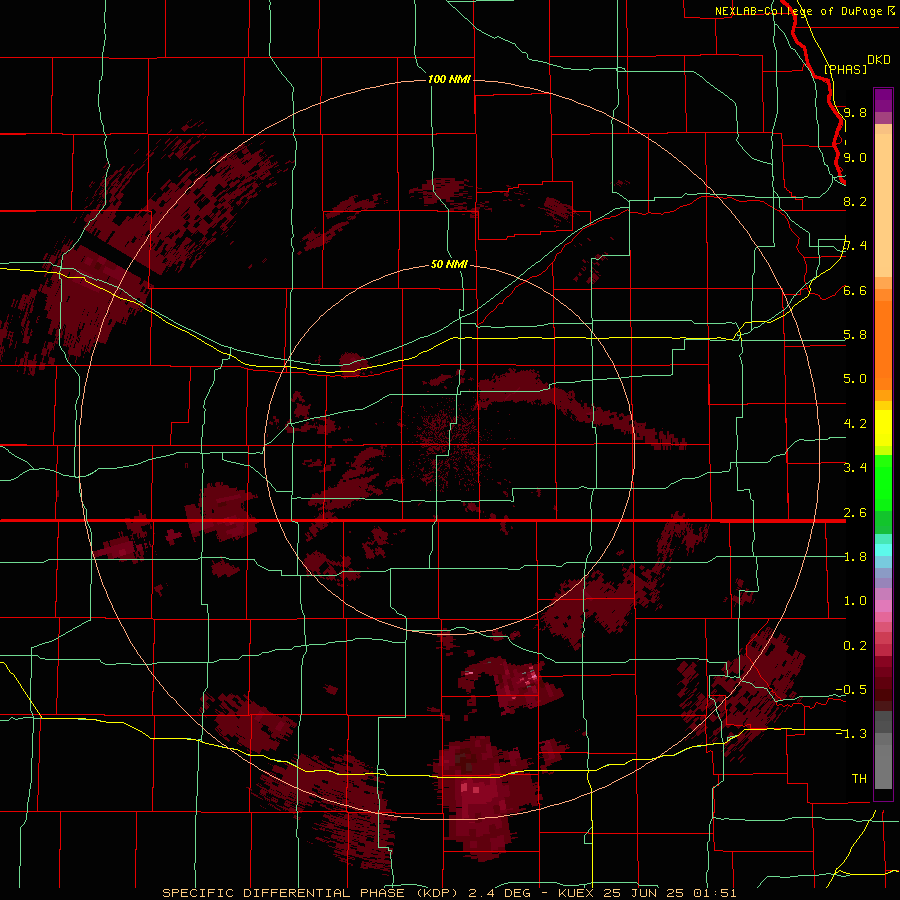900x900 pixels.
Task: Click the 2.6 legend value
Action: tap(855, 513)
